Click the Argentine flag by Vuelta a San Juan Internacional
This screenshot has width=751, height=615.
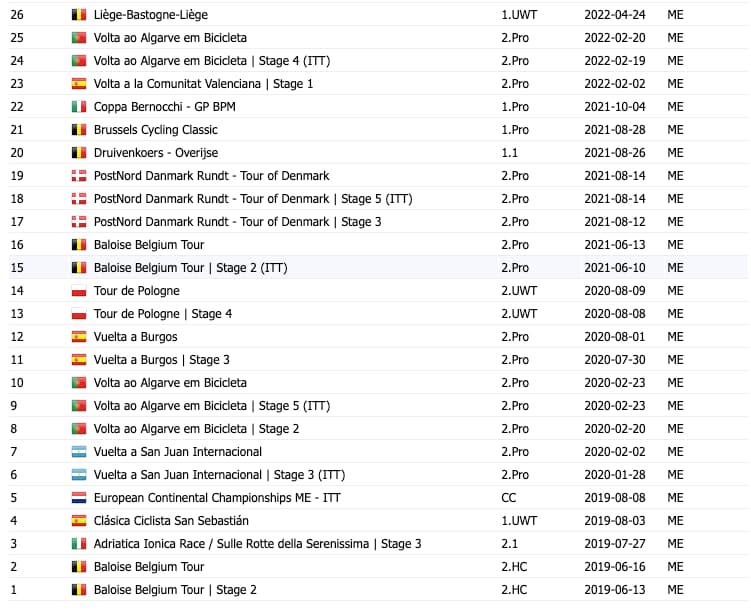point(79,452)
